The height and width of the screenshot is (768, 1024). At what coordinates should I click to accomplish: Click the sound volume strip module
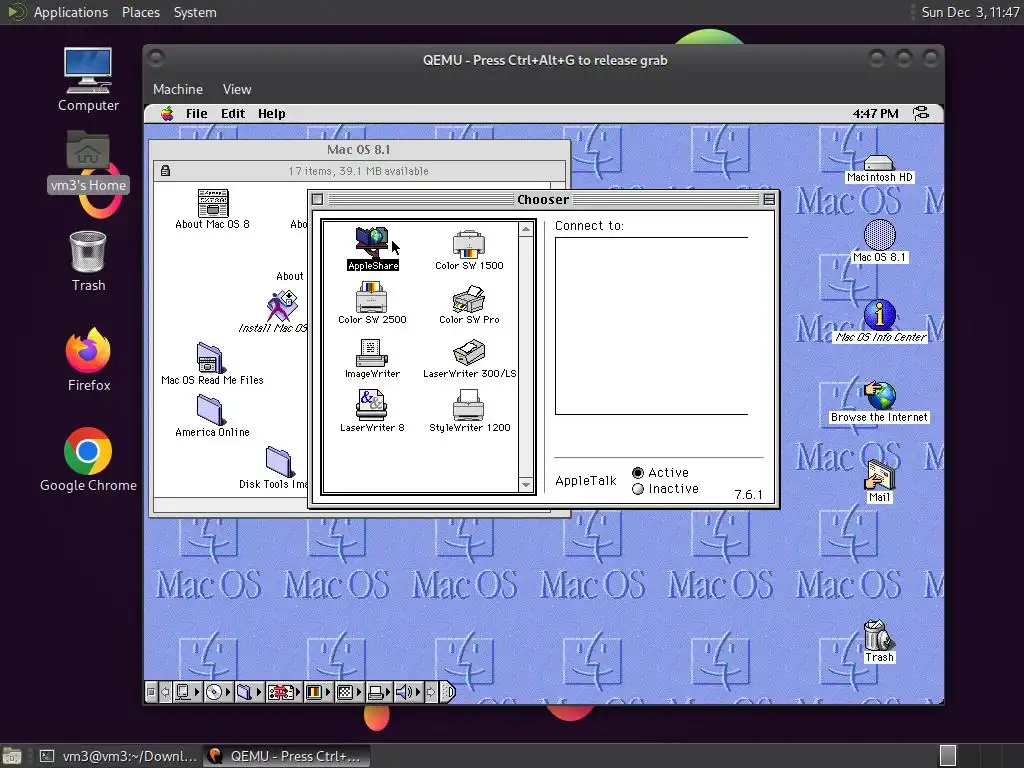coord(404,692)
